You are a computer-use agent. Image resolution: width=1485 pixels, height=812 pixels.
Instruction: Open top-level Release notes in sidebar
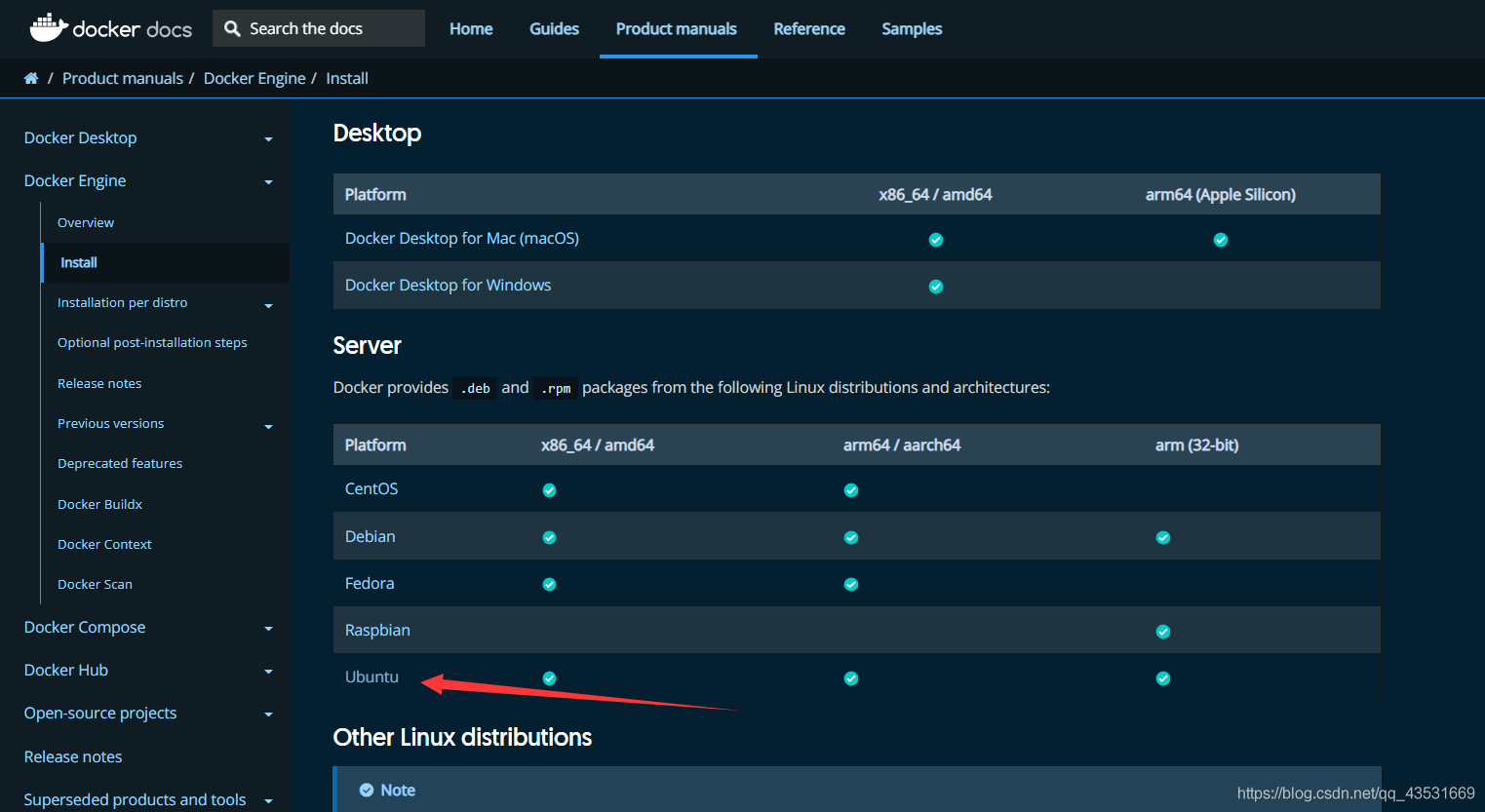point(73,756)
